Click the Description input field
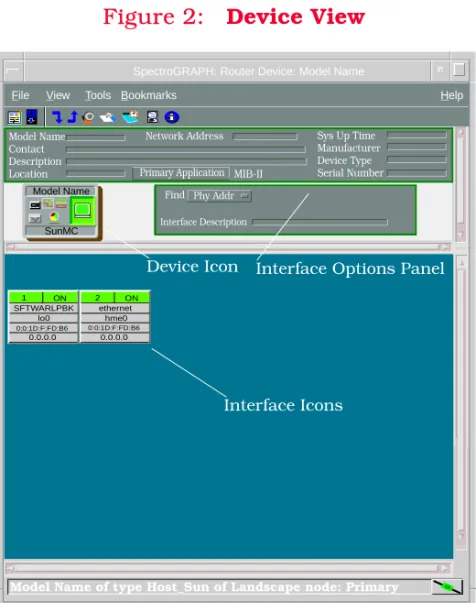The image size is (476, 603). tap(186, 161)
